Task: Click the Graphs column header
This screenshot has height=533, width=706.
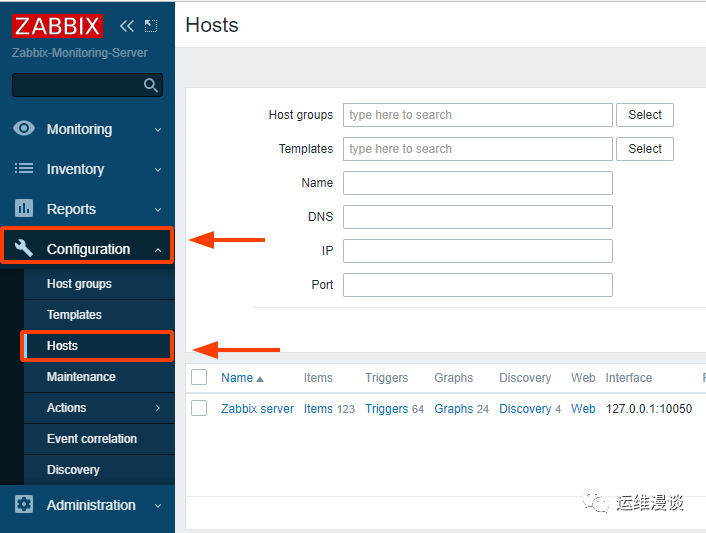Action: pyautogui.click(x=453, y=378)
